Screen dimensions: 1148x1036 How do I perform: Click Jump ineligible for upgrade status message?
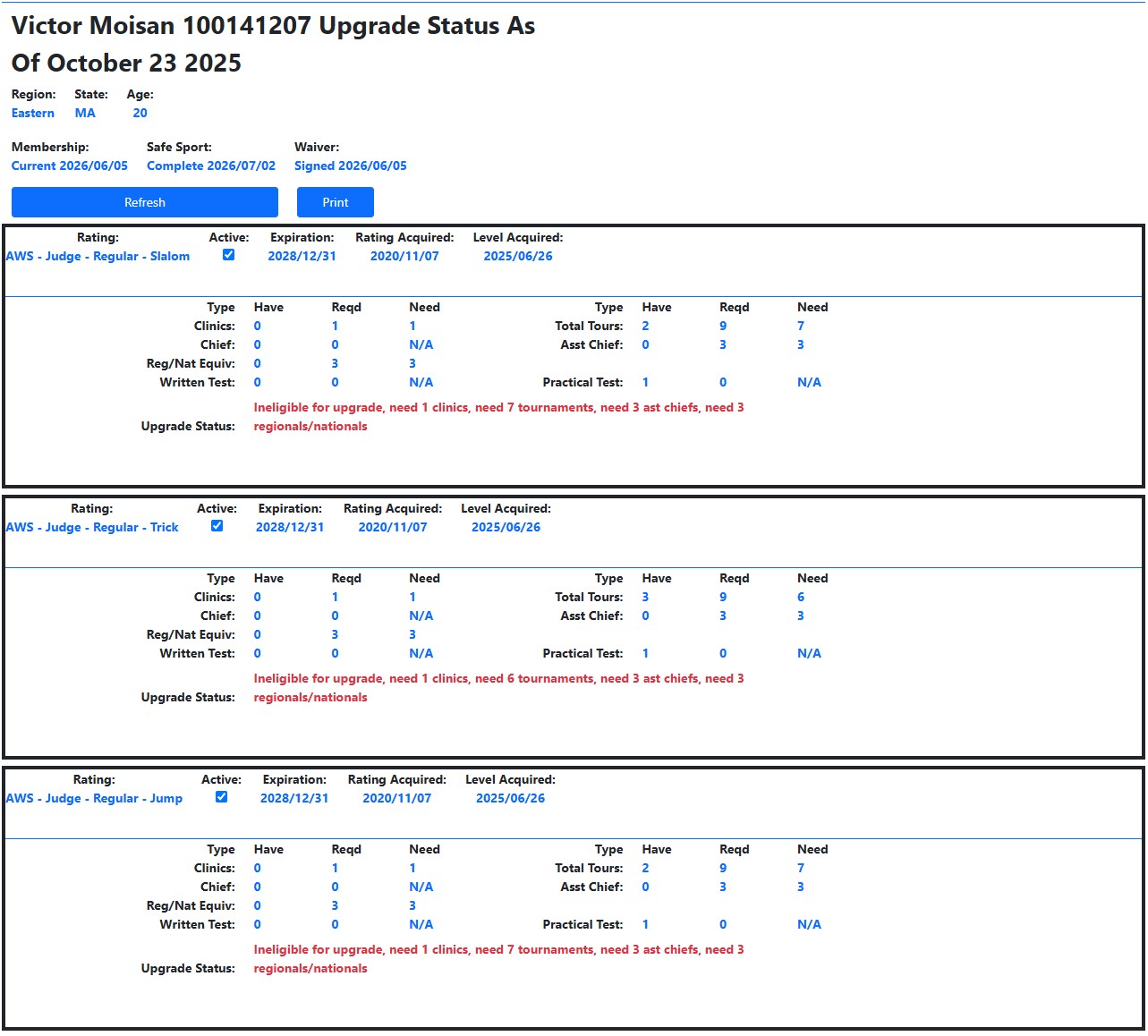point(499,959)
